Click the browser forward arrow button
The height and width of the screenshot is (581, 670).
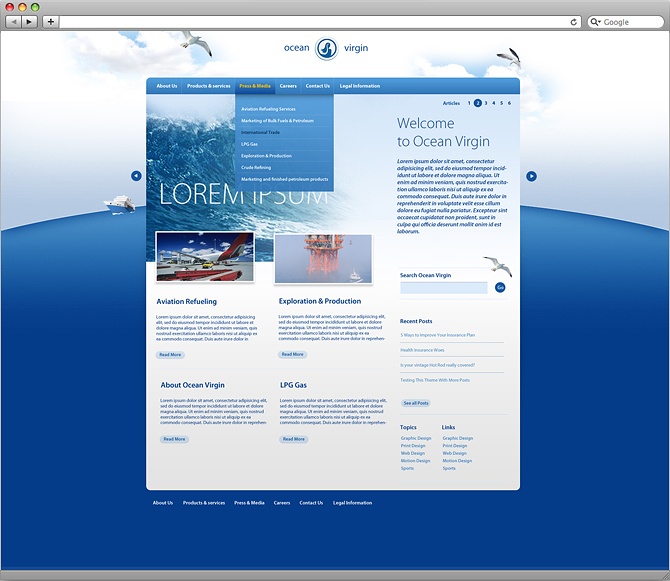point(29,22)
